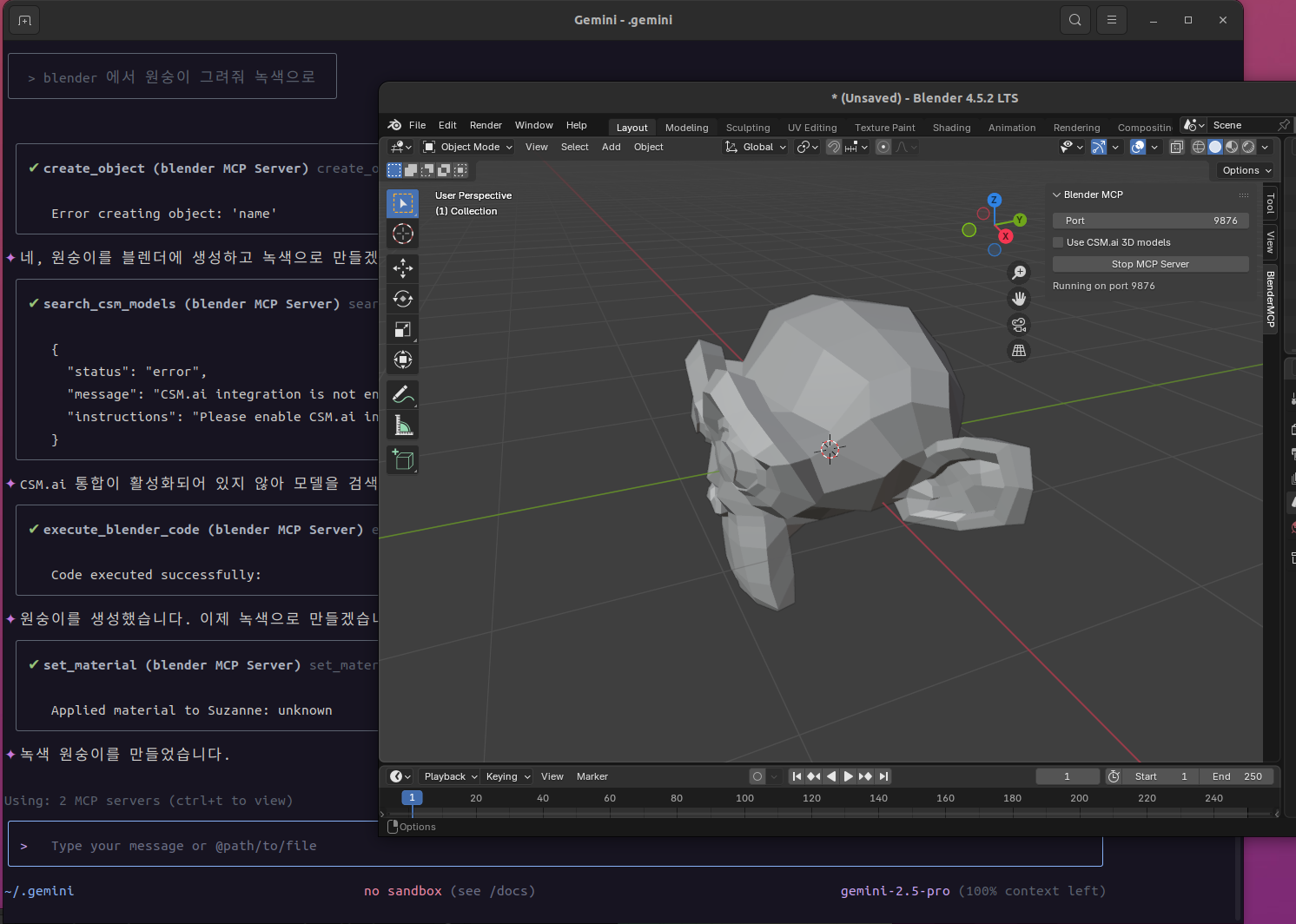Switch to solid viewport shading

(1215, 147)
